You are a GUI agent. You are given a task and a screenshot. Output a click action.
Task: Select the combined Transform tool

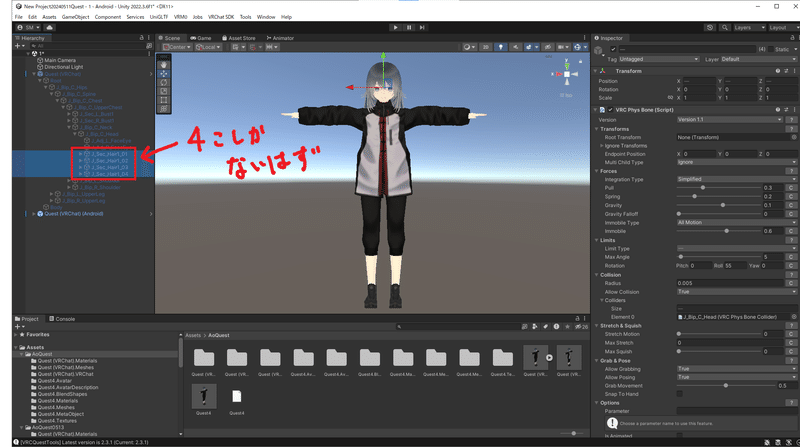pos(164,109)
